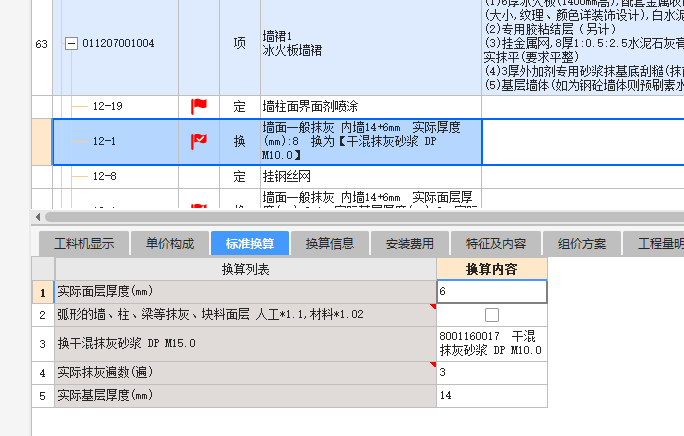The image size is (684, 436).
Task: Select quota code 12-1 row
Action: click(x=104, y=141)
